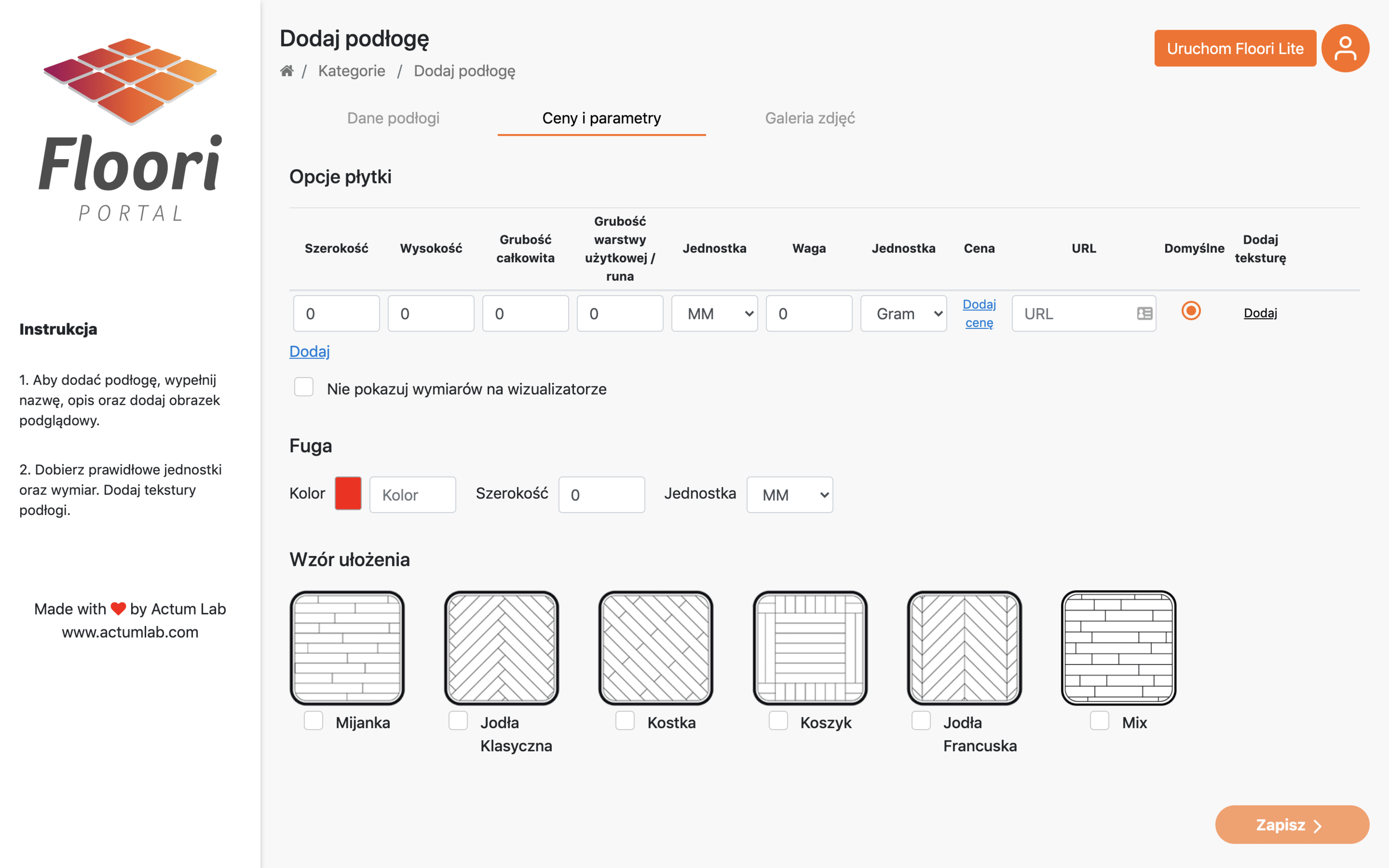Viewport: 1389px width, 868px height.
Task: Click Dodaj link to add texture
Action: point(1260,313)
